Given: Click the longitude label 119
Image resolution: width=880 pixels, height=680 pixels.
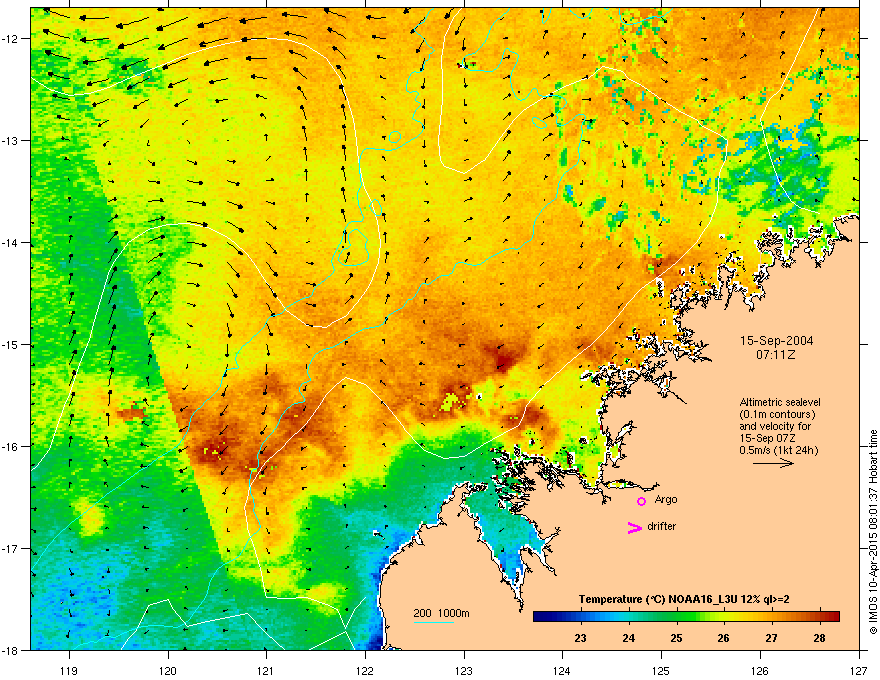Looking at the screenshot, I should point(69,671).
